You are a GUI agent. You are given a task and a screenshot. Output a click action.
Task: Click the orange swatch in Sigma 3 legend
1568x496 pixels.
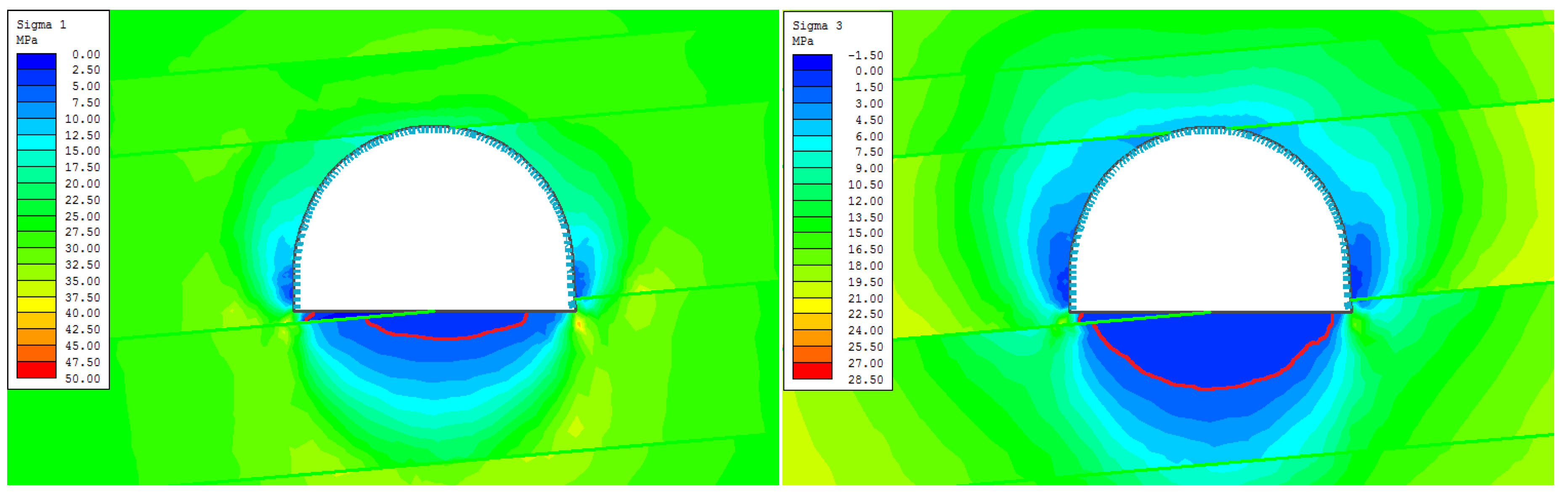(812, 338)
